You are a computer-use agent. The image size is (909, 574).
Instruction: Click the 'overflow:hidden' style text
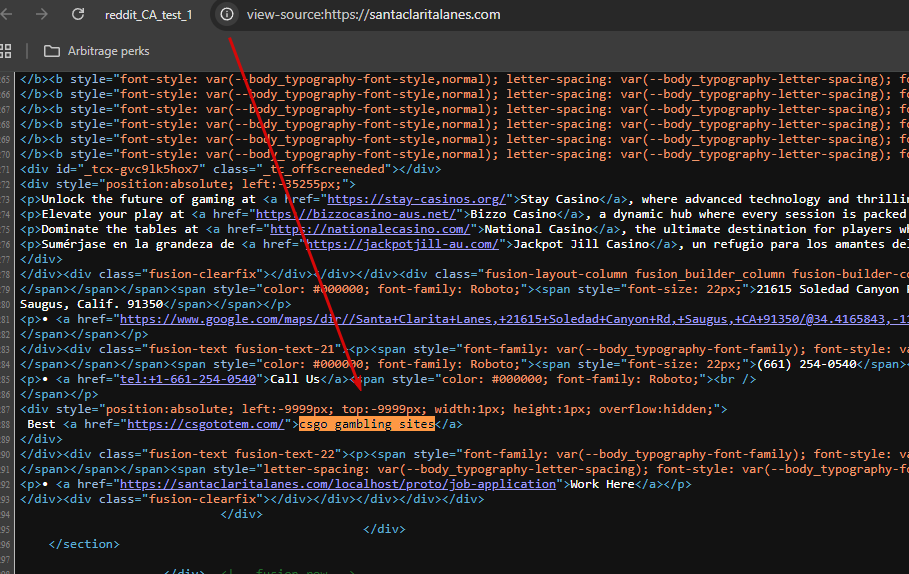[653, 409]
